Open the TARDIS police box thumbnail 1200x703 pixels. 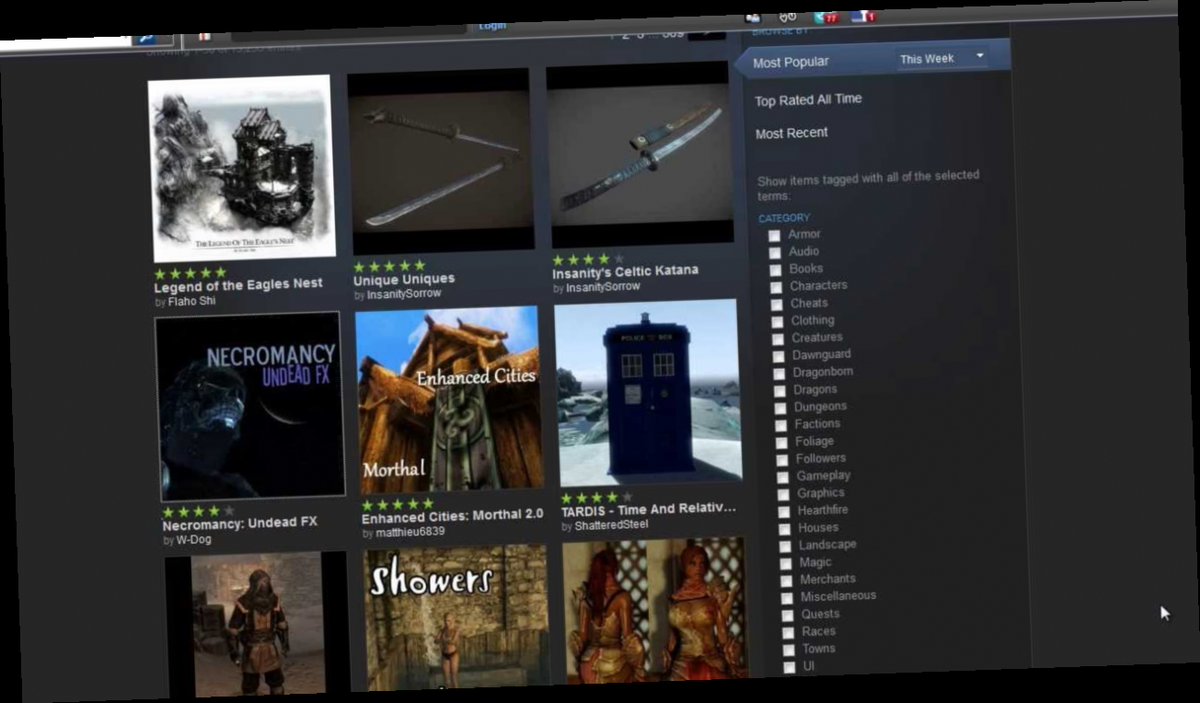pos(648,392)
